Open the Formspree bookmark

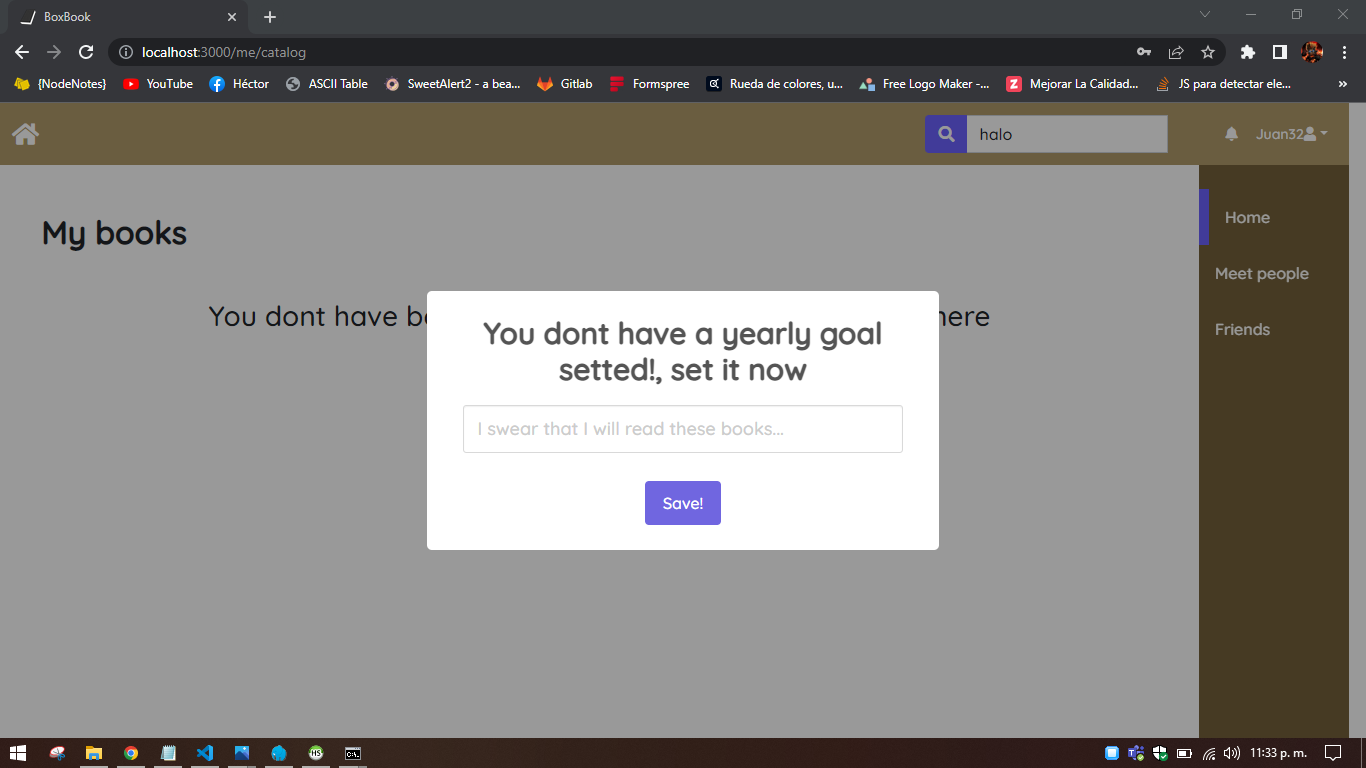point(649,84)
